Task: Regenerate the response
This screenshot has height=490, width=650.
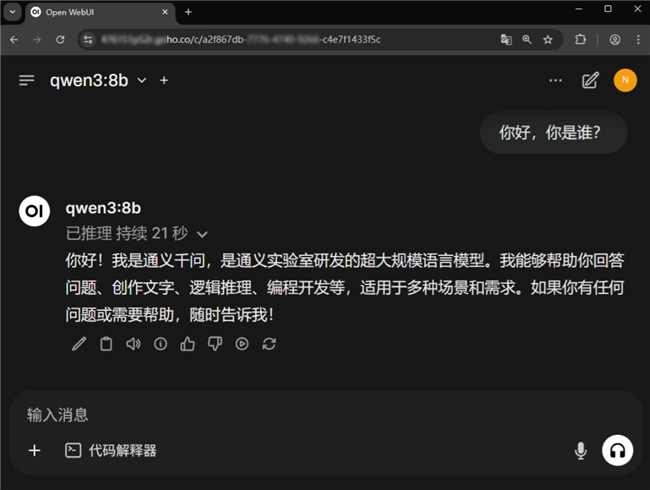Action: coord(269,344)
